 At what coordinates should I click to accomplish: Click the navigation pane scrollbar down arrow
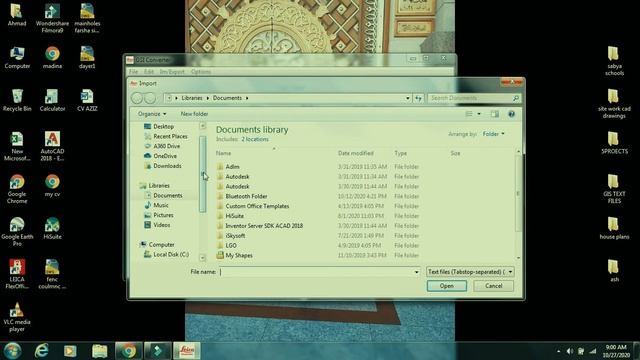point(202,258)
